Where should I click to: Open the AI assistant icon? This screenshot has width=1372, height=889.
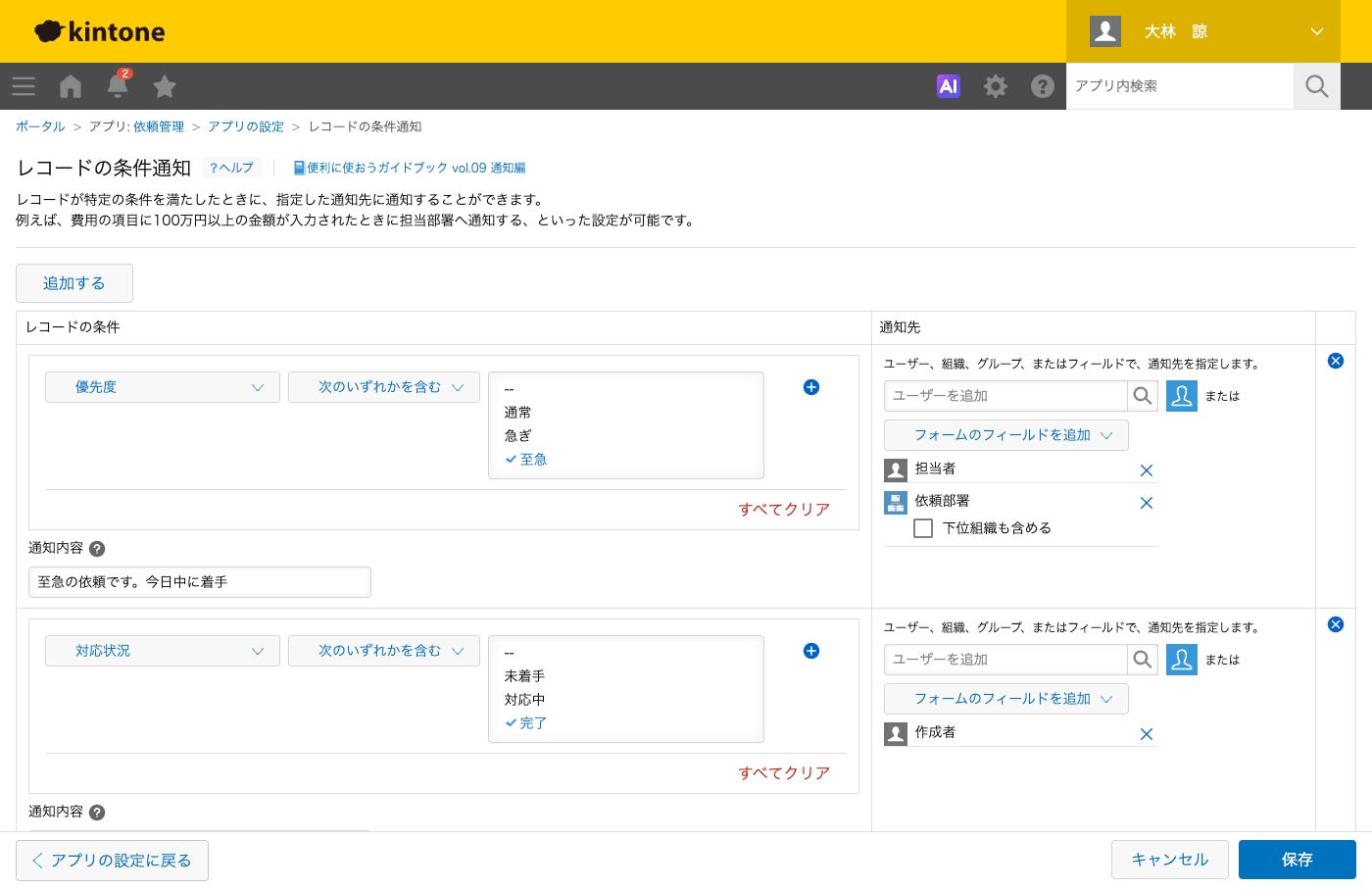coord(948,87)
